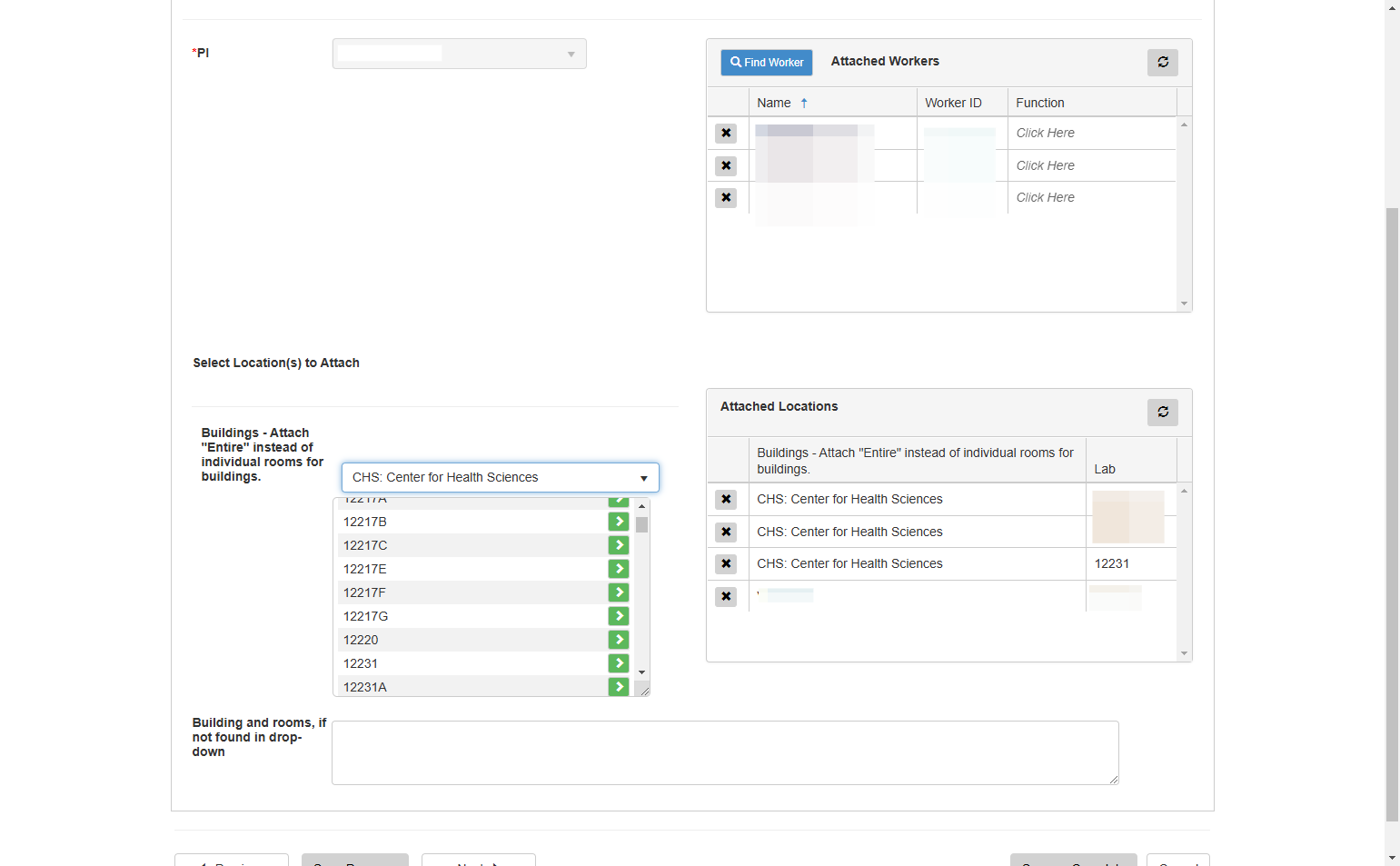This screenshot has height=866, width=1400.
Task: Edit Function for the second worker
Action: pos(1045,165)
